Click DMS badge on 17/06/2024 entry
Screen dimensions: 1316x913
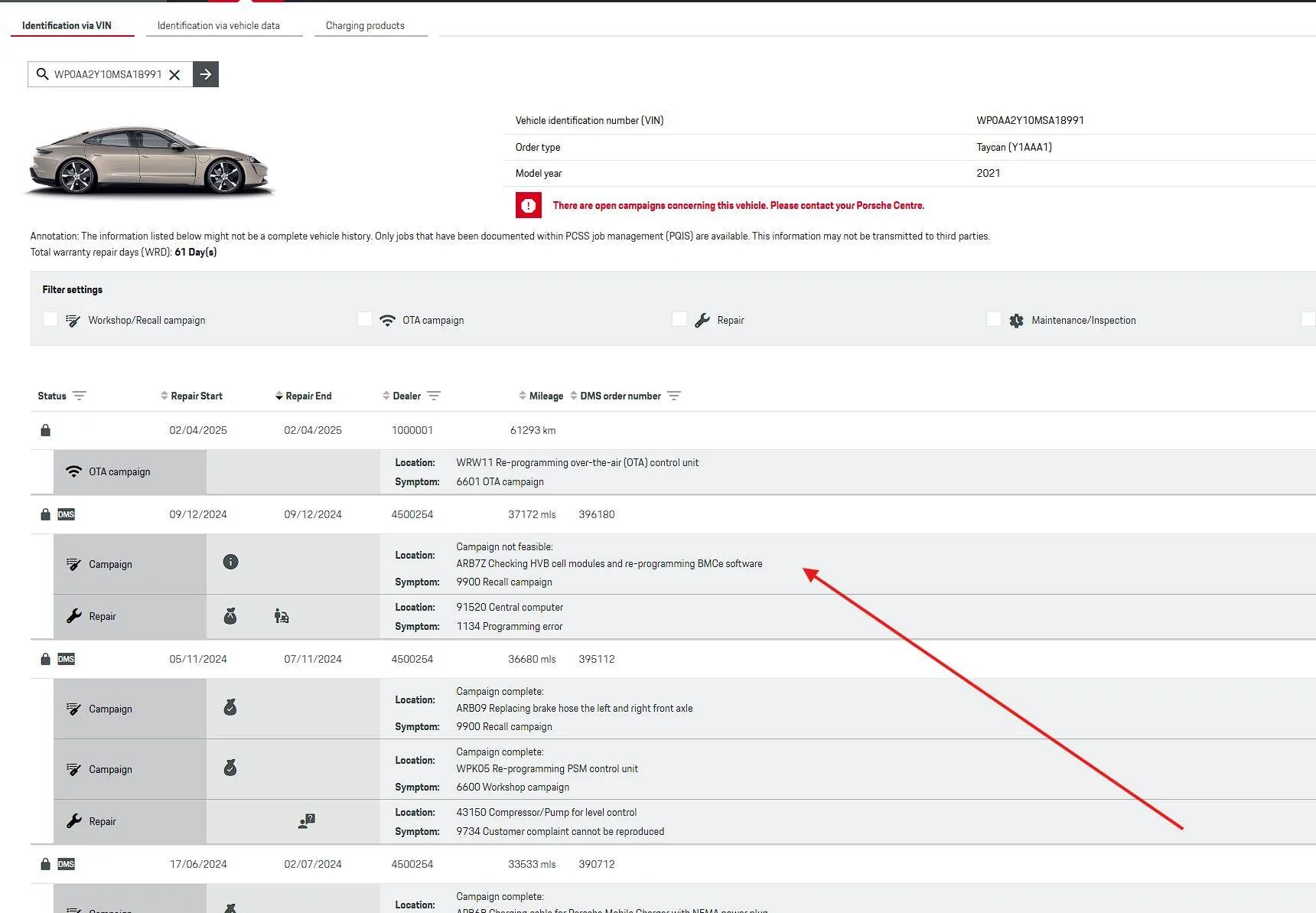click(x=67, y=864)
